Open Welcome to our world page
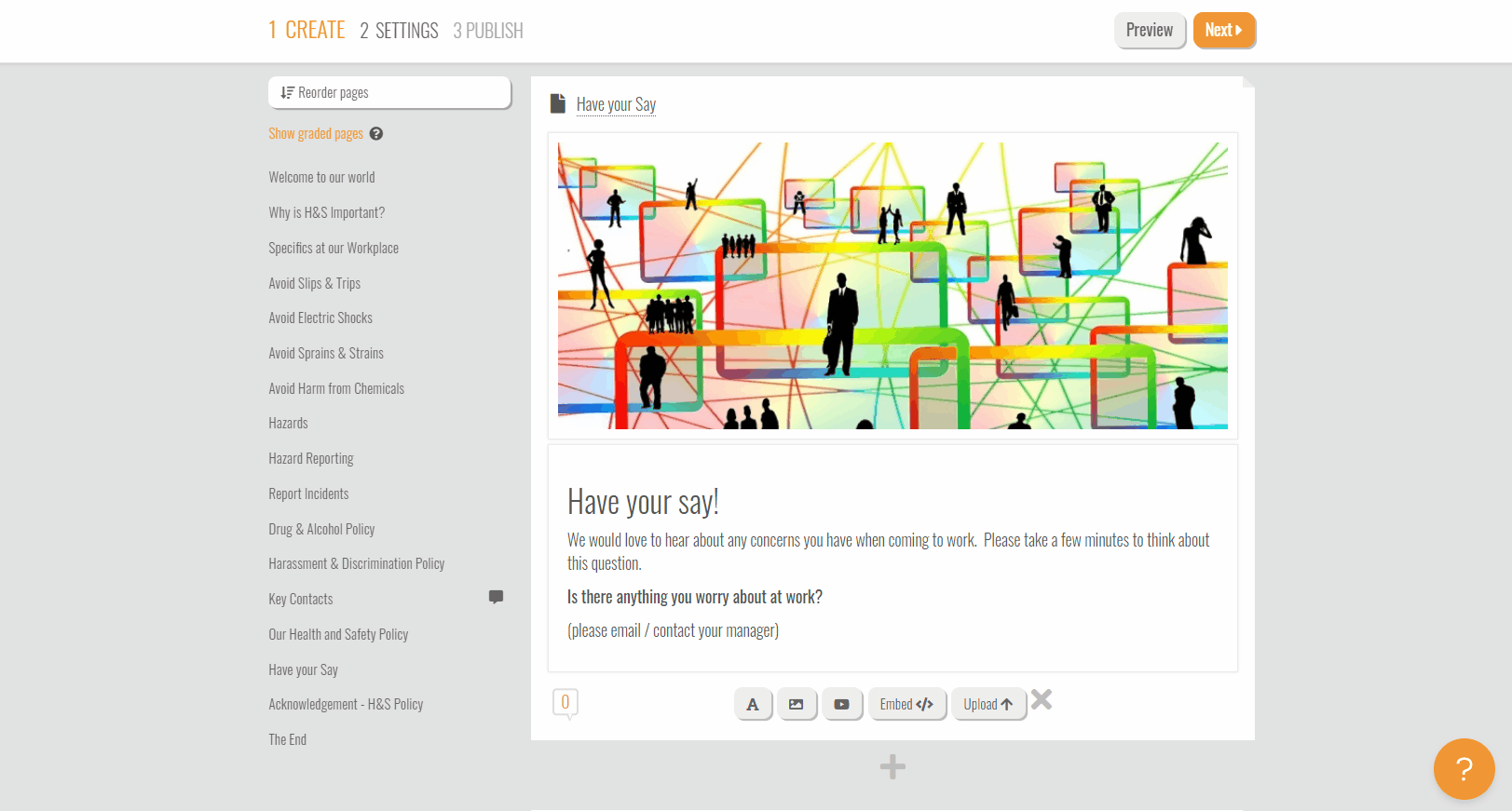The image size is (1512, 811). [x=321, y=178]
